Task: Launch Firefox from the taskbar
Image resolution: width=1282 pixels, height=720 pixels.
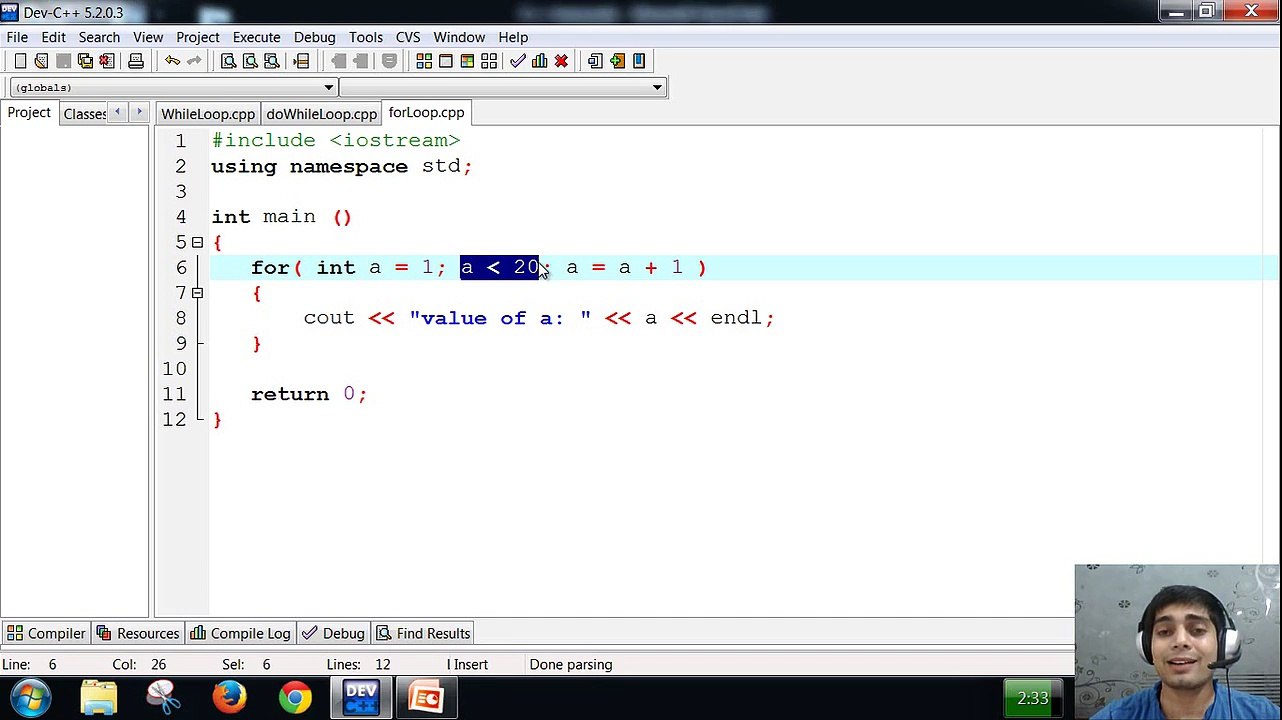Action: tap(229, 698)
